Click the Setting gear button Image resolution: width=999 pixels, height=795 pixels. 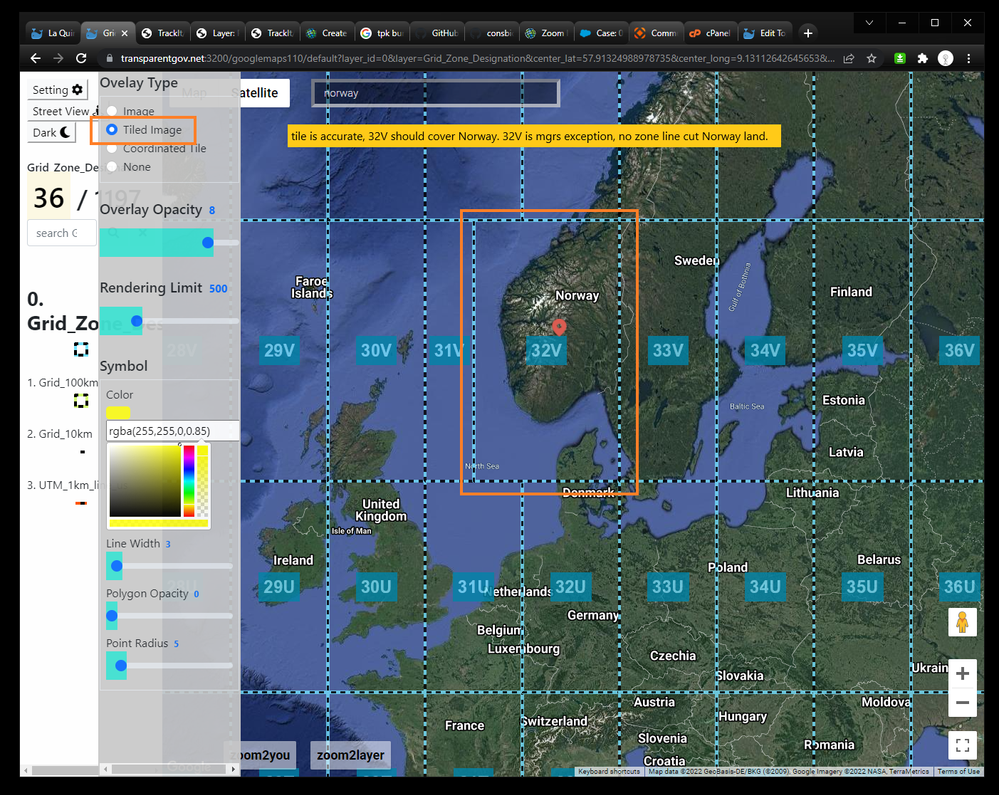[58, 90]
